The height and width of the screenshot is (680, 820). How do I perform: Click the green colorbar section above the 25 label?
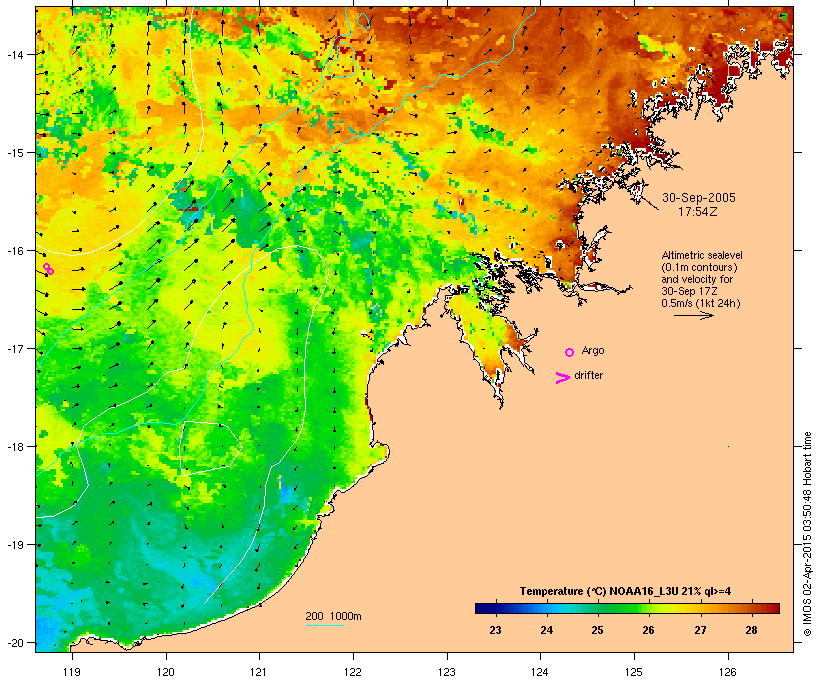point(597,608)
